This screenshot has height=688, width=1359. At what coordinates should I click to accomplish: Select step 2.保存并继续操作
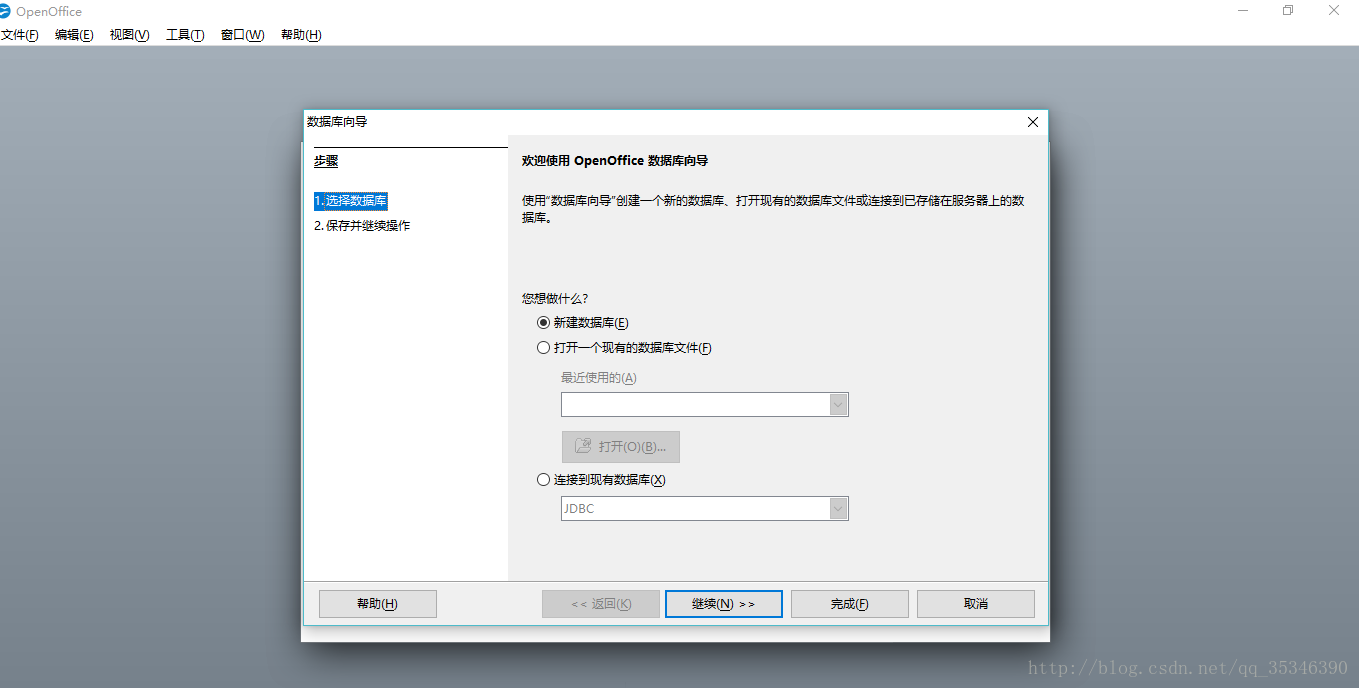[x=362, y=226]
